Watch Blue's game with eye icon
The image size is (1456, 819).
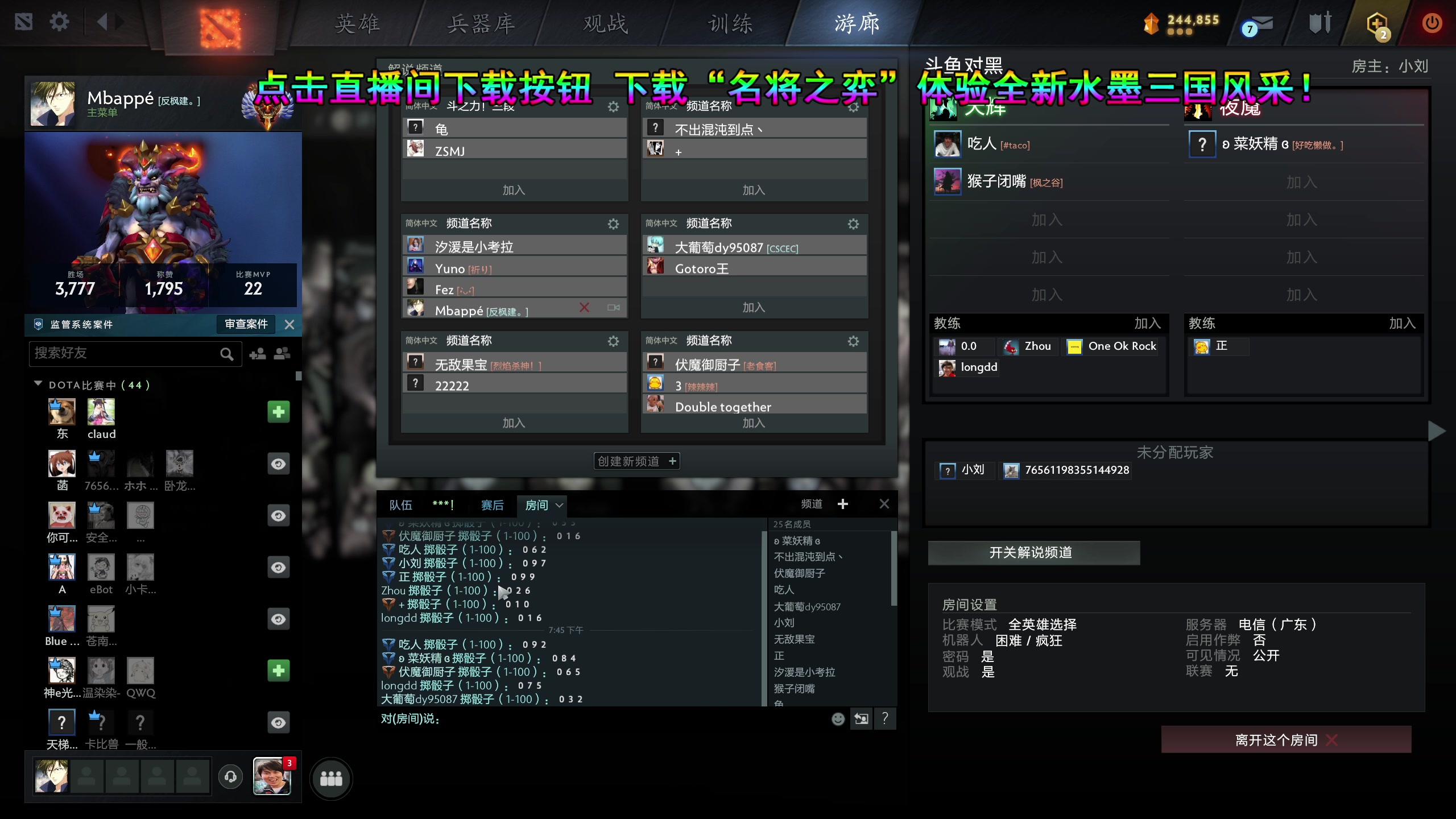coord(279,619)
